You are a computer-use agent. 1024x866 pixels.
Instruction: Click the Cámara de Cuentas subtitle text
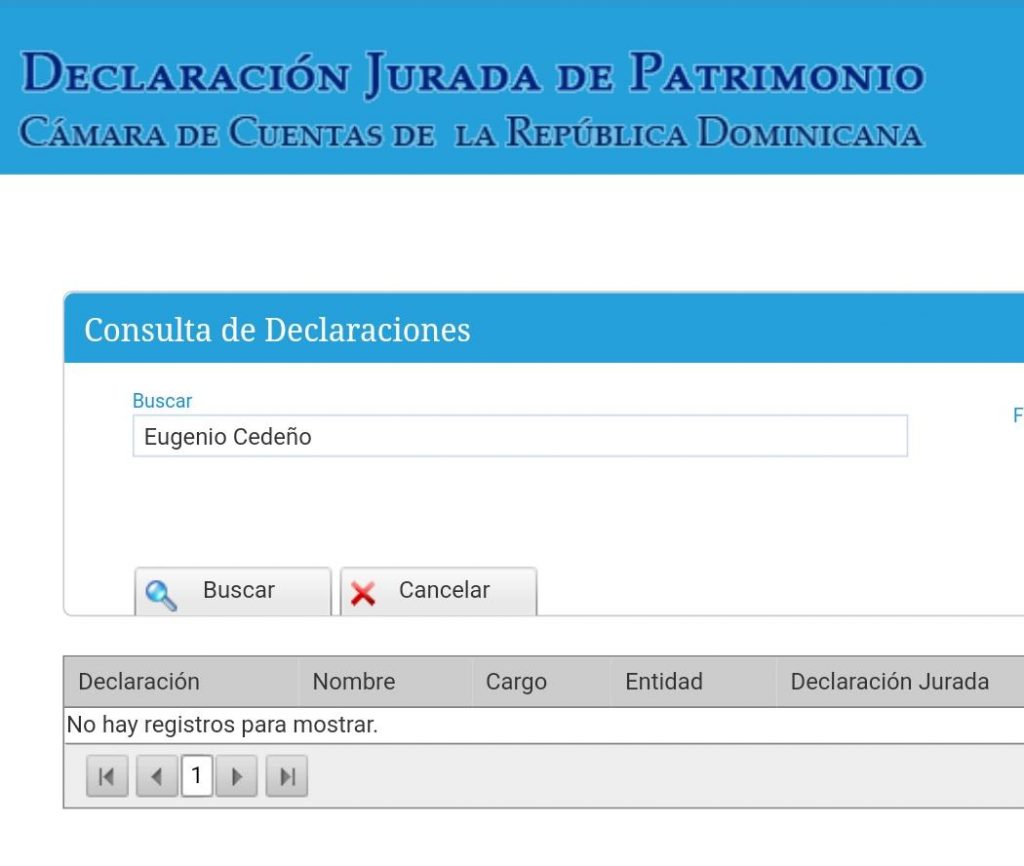pyautogui.click(x=470, y=133)
